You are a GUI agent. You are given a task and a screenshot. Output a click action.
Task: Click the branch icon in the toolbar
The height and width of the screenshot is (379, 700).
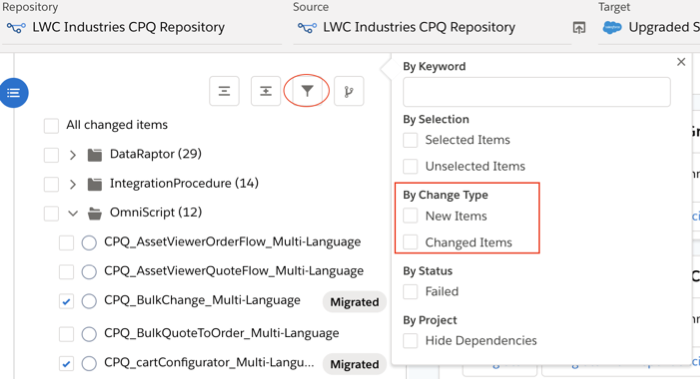point(349,91)
